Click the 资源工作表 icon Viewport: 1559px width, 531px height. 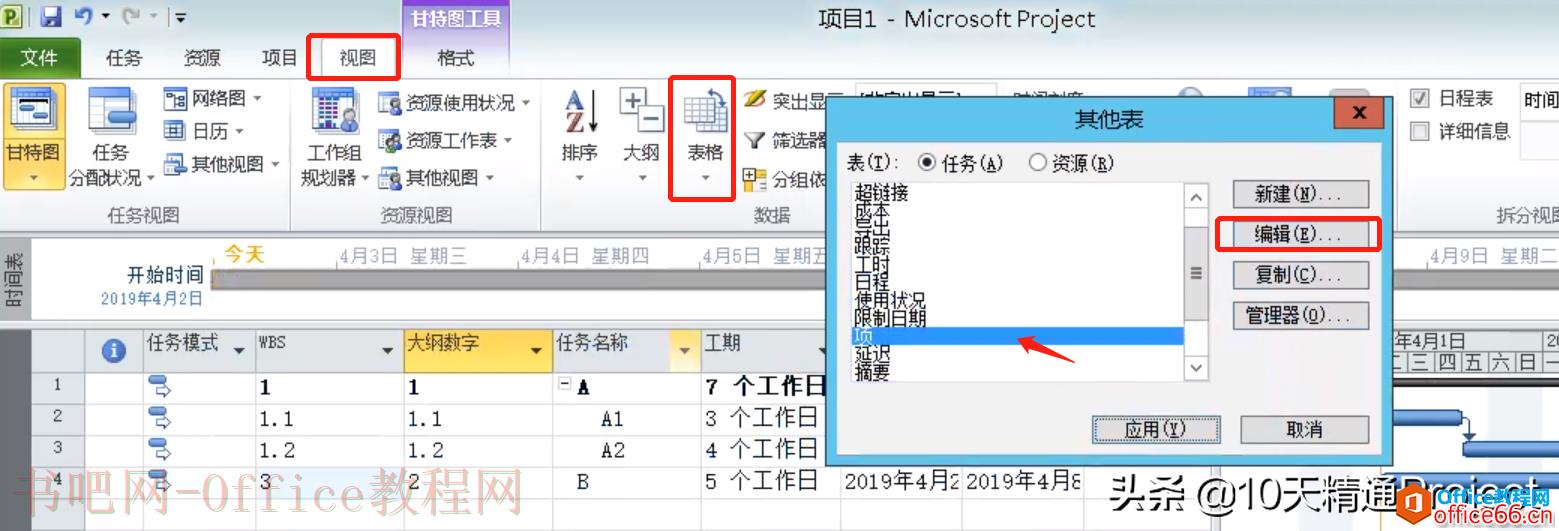coord(389,141)
